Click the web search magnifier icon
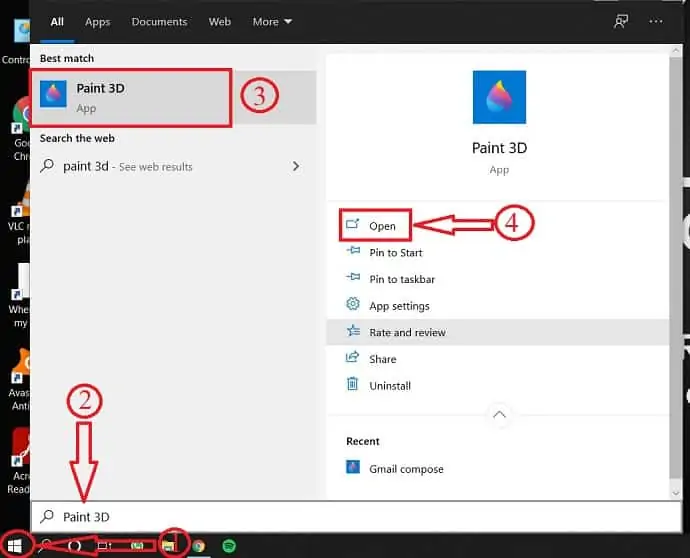The height and width of the screenshot is (558, 690). [x=47, y=166]
